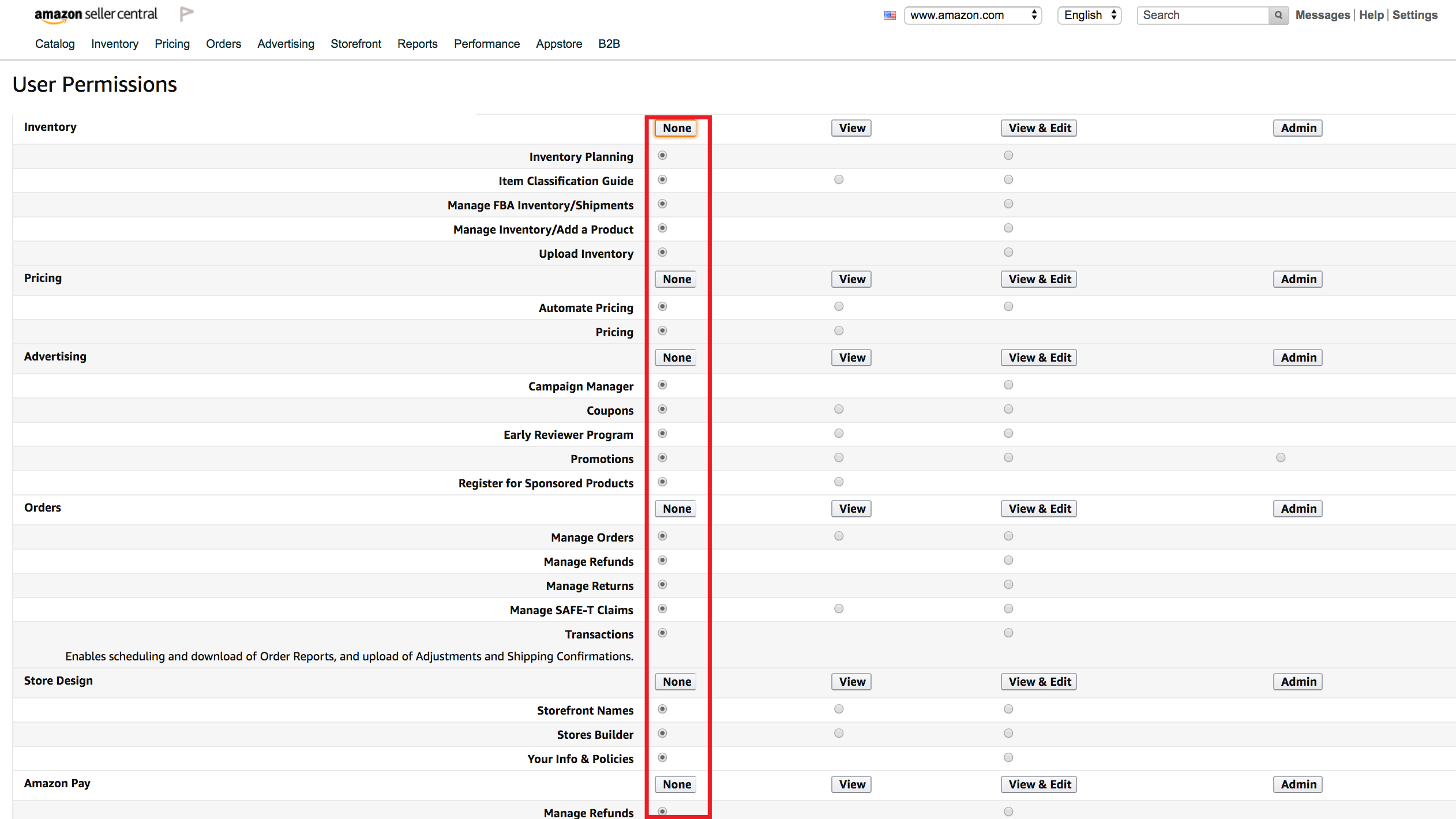Select View for Coupons
1456x819 pixels.
tap(839, 409)
